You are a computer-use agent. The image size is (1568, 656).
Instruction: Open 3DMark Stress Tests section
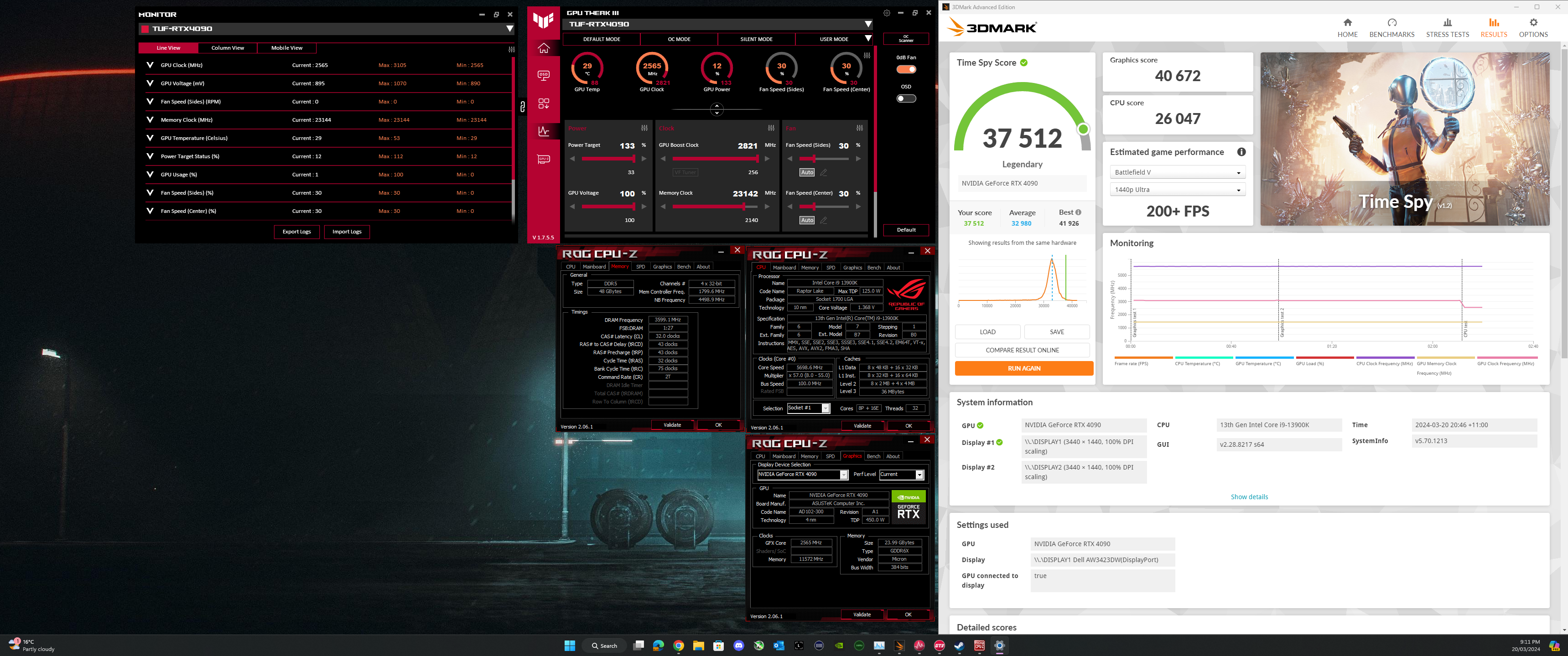coord(1447,28)
